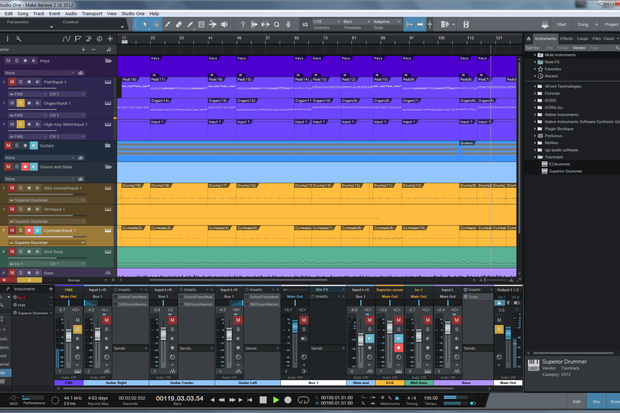The height and width of the screenshot is (413, 620).
Task: Click the Stop transport button
Action: tap(263, 400)
